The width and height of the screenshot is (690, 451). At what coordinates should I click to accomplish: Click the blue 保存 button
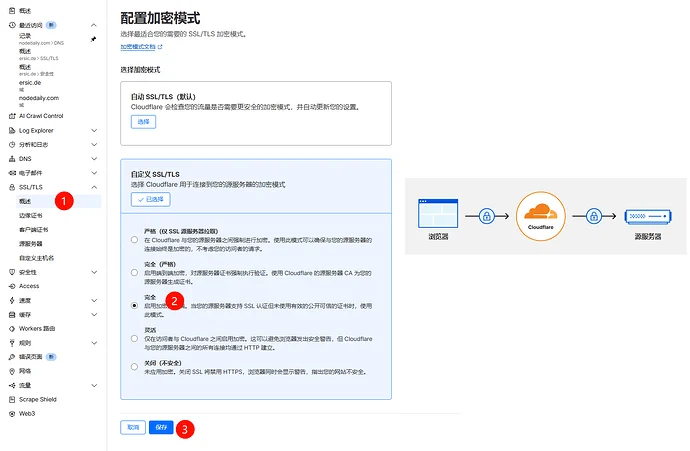click(x=160, y=427)
